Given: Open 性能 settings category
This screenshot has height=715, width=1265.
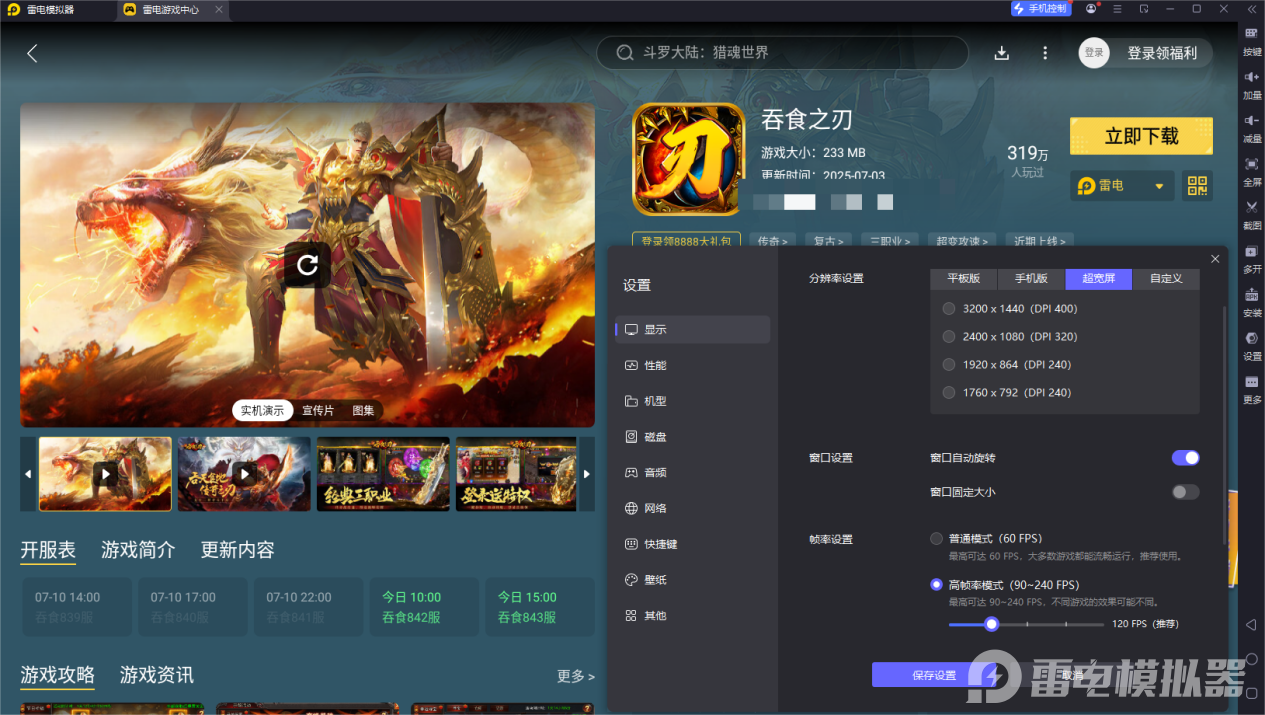Looking at the screenshot, I should coord(692,365).
